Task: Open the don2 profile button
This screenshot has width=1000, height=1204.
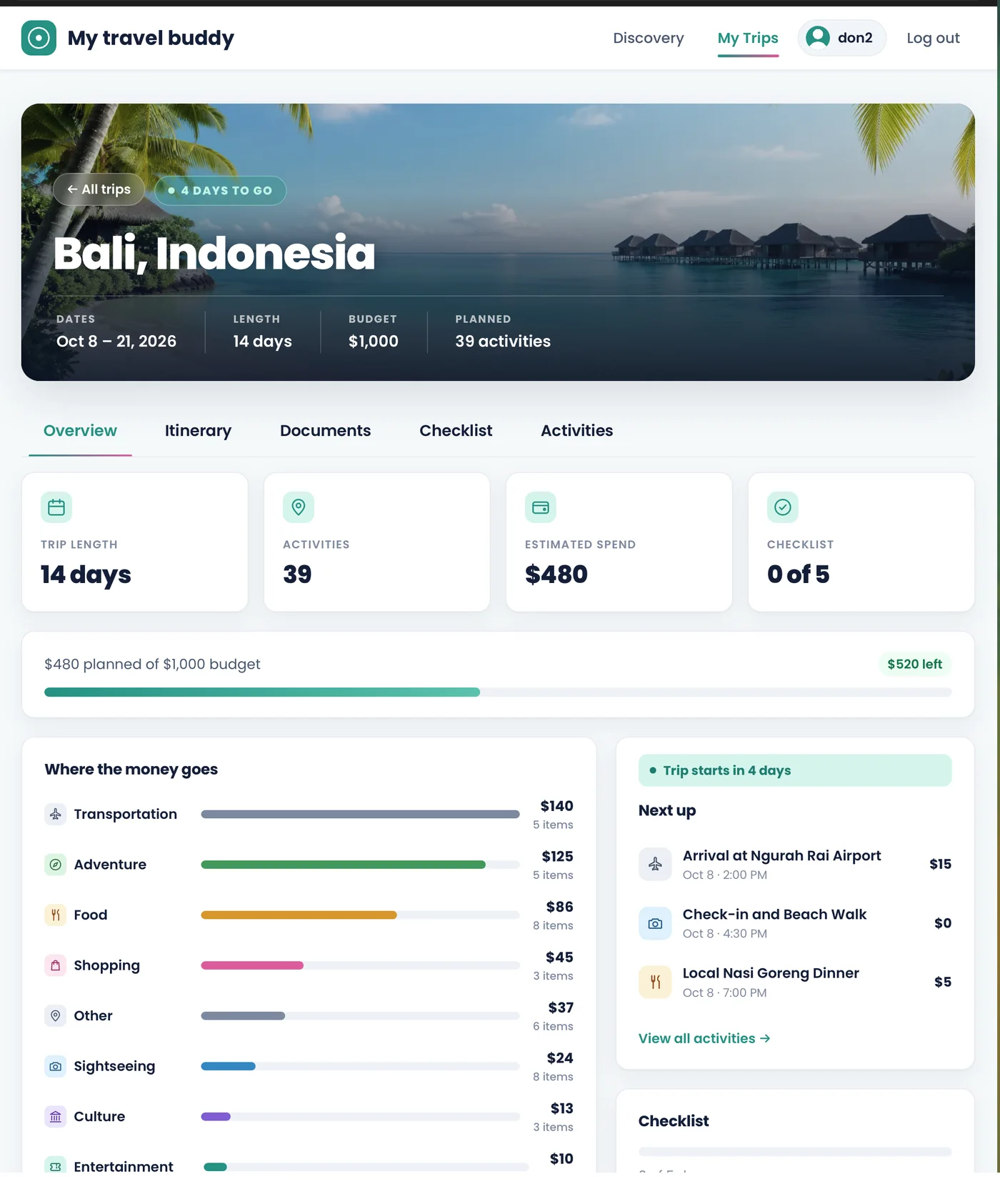Action: (x=841, y=38)
